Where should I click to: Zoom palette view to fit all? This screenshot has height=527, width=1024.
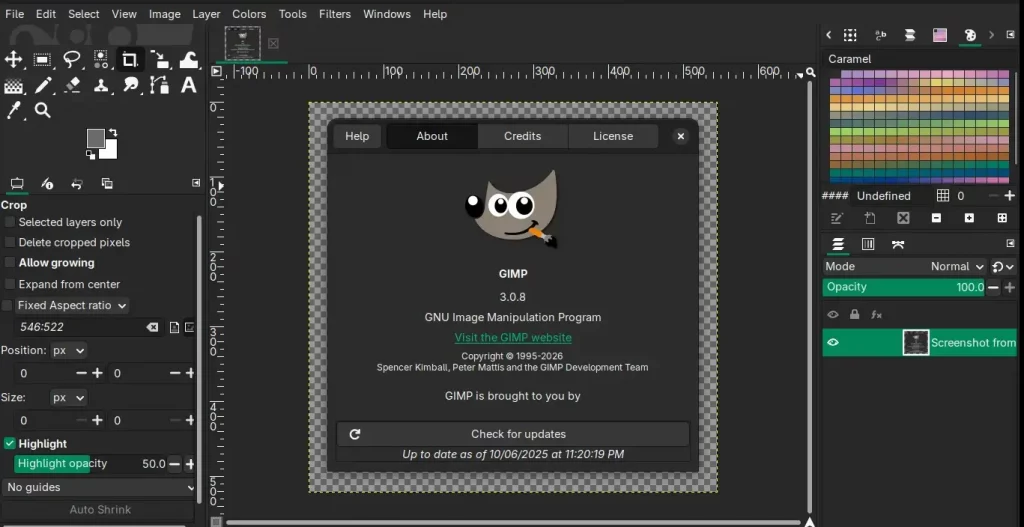[1002, 218]
